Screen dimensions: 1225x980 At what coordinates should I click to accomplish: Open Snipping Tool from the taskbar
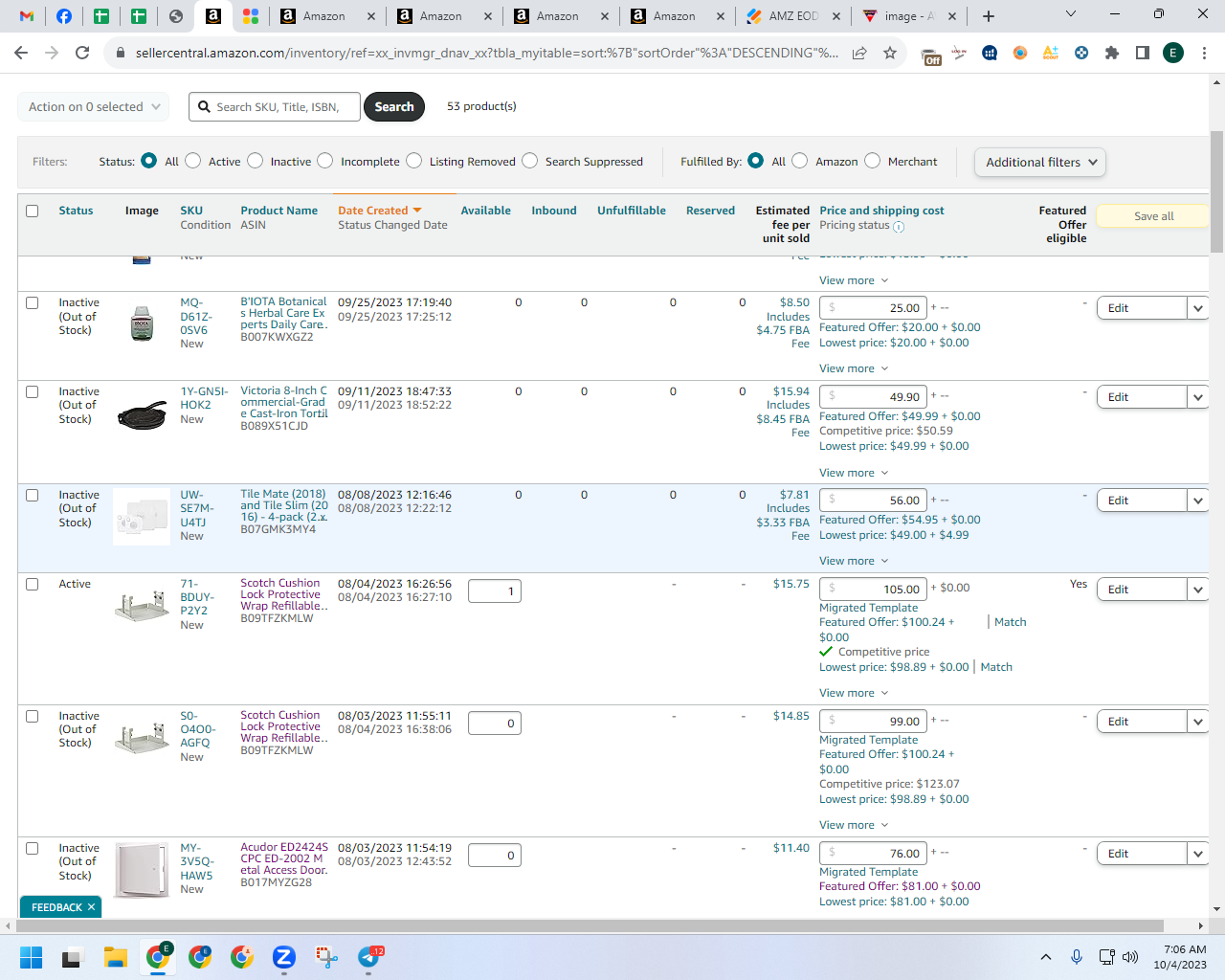[x=326, y=957]
